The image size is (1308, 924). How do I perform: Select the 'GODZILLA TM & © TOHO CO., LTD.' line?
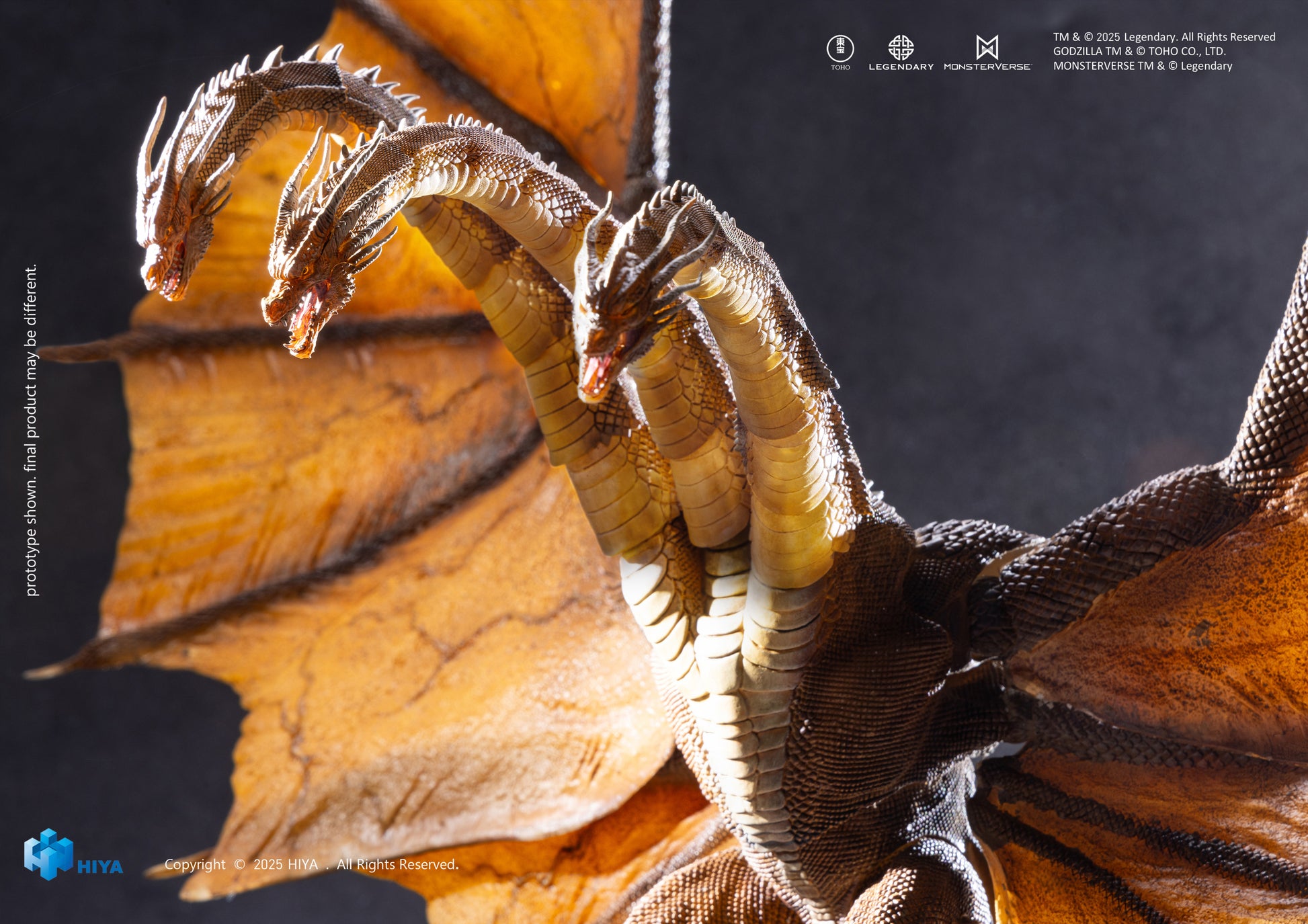(1139, 51)
